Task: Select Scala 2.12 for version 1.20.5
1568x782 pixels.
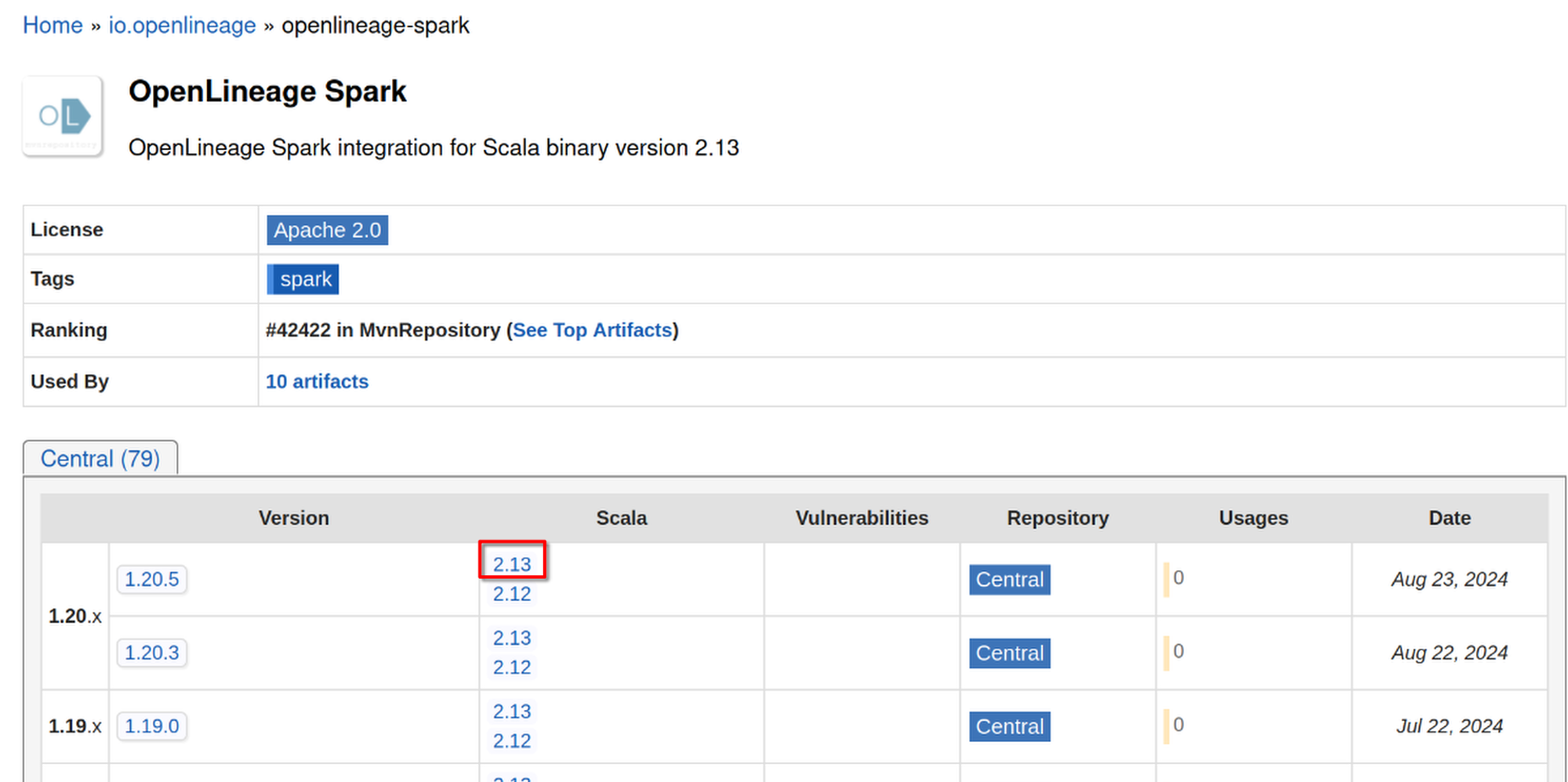Action: pos(512,594)
